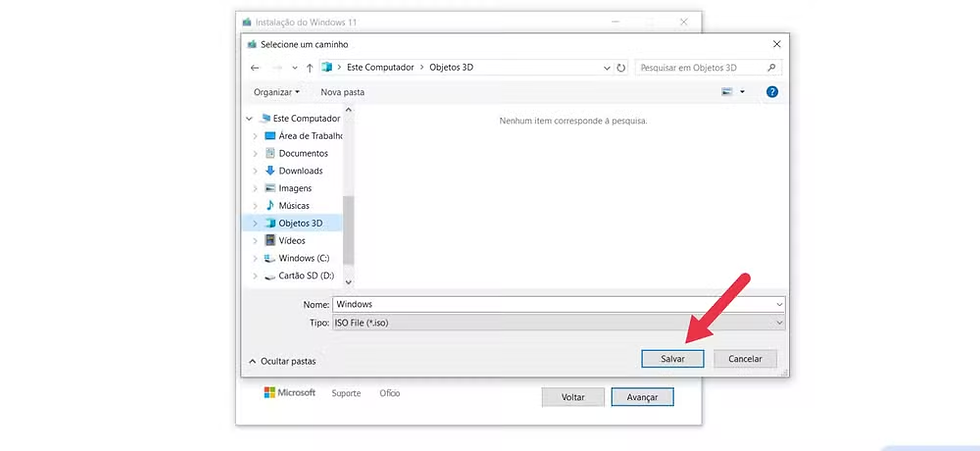Select Músicas in the sidebar

pos(294,206)
